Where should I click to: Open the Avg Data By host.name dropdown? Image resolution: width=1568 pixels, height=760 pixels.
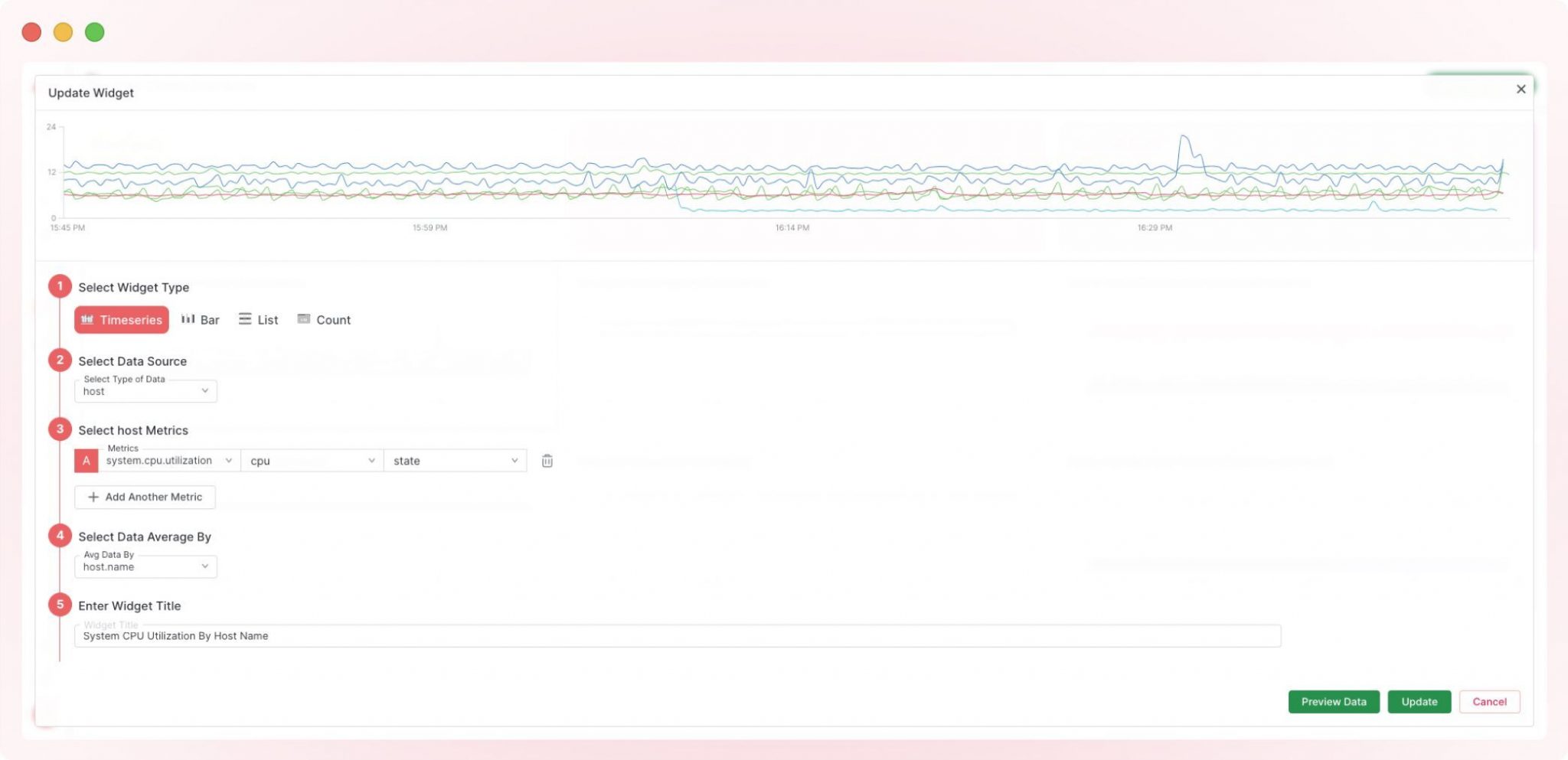point(145,566)
